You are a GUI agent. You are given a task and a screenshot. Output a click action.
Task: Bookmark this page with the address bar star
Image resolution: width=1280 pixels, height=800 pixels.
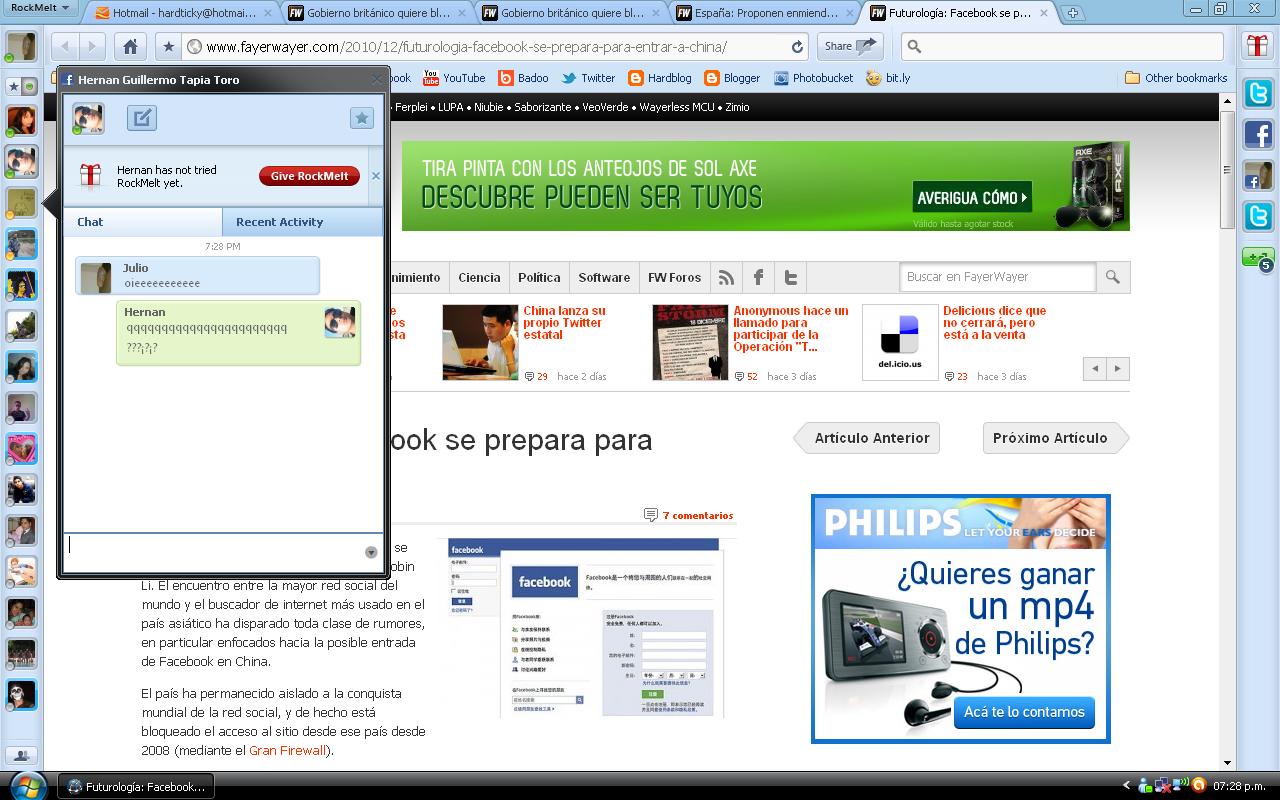pos(168,46)
